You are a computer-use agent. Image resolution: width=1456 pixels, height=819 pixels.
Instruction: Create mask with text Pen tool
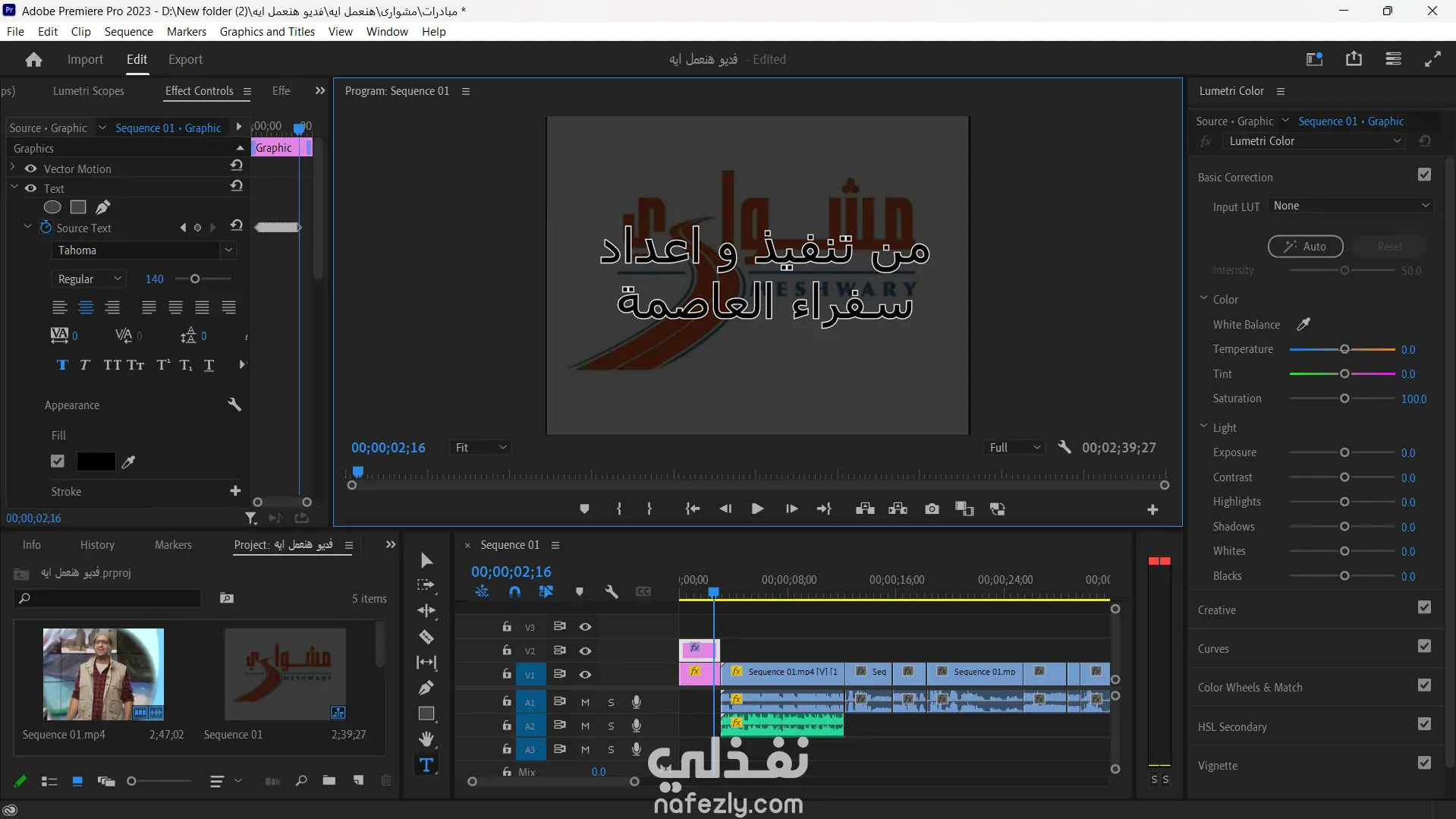[103, 207]
